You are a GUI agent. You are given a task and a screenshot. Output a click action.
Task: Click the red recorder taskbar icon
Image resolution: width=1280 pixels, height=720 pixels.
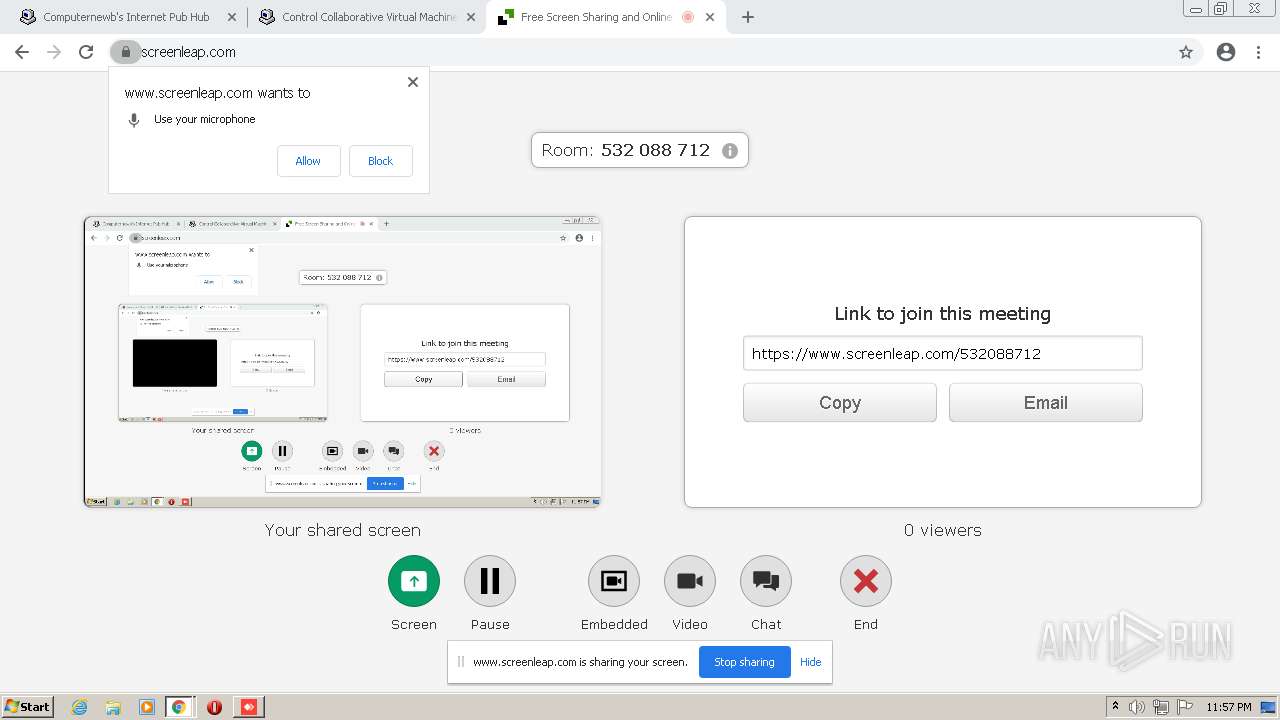coord(249,707)
